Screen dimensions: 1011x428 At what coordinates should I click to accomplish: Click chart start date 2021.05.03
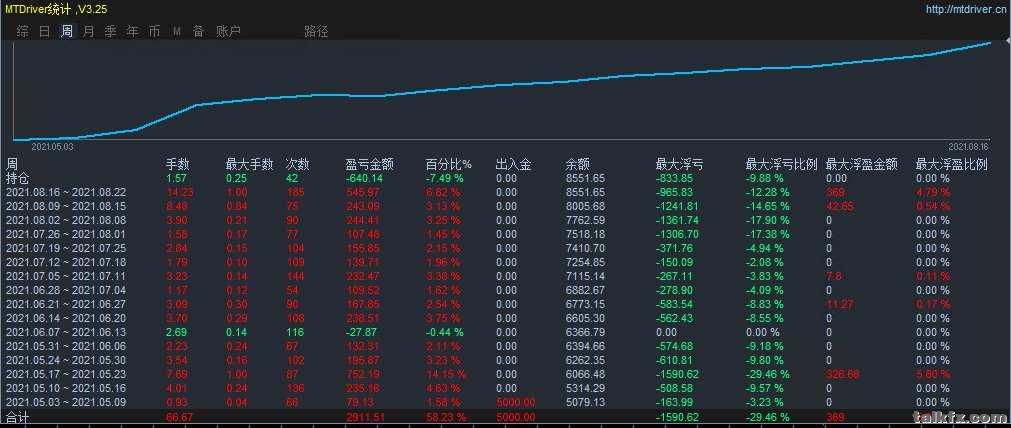[52, 147]
